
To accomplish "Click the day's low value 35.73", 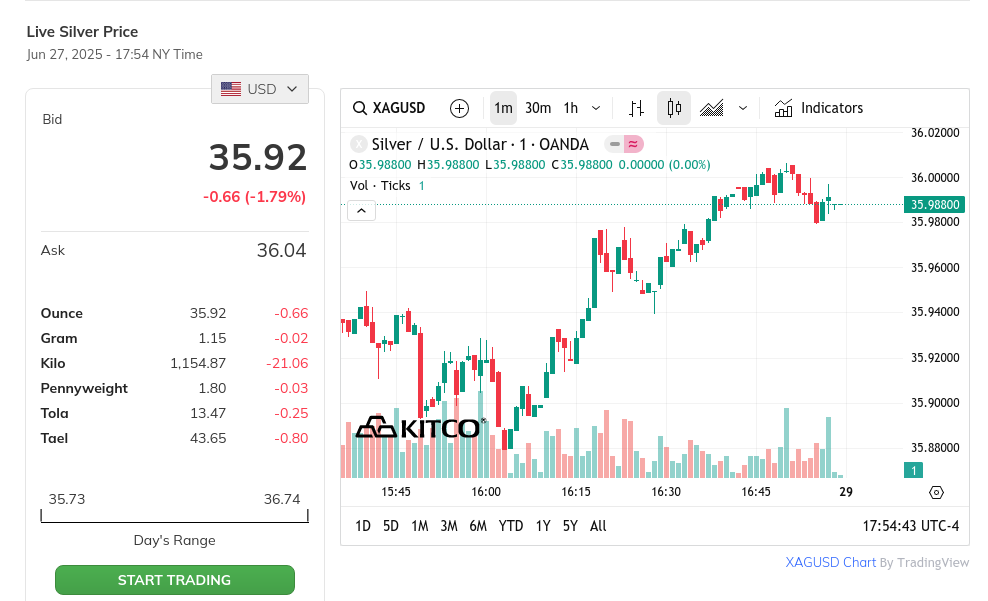I will point(67,500).
